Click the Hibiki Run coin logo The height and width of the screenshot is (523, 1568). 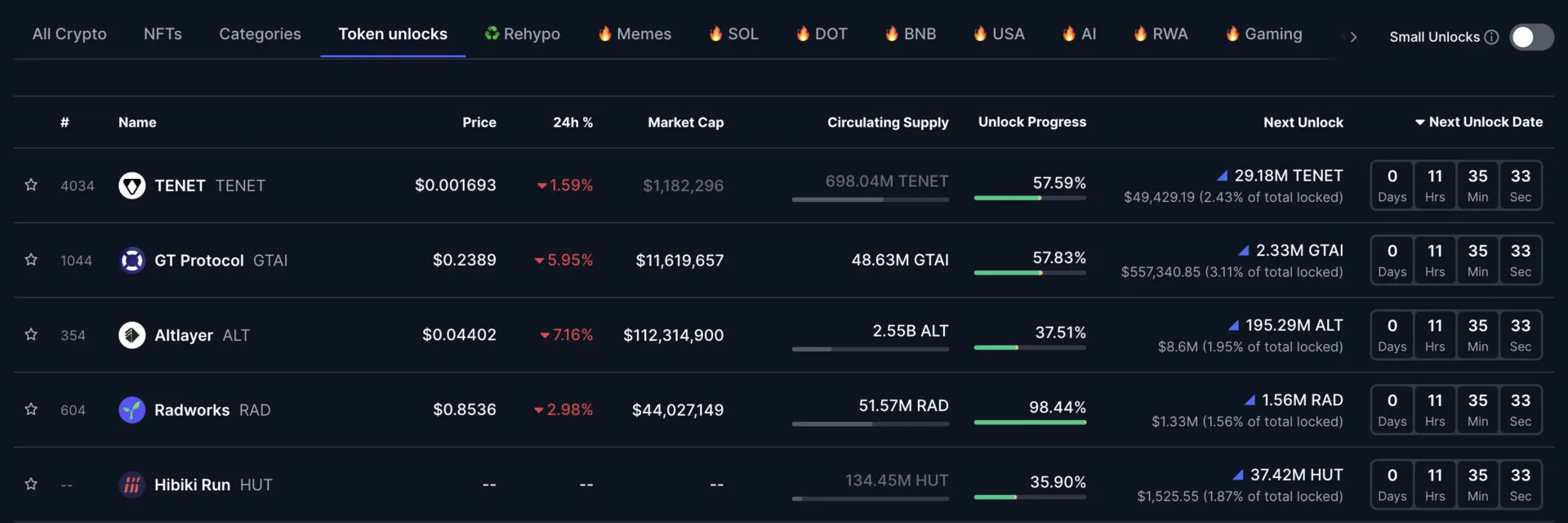click(131, 485)
